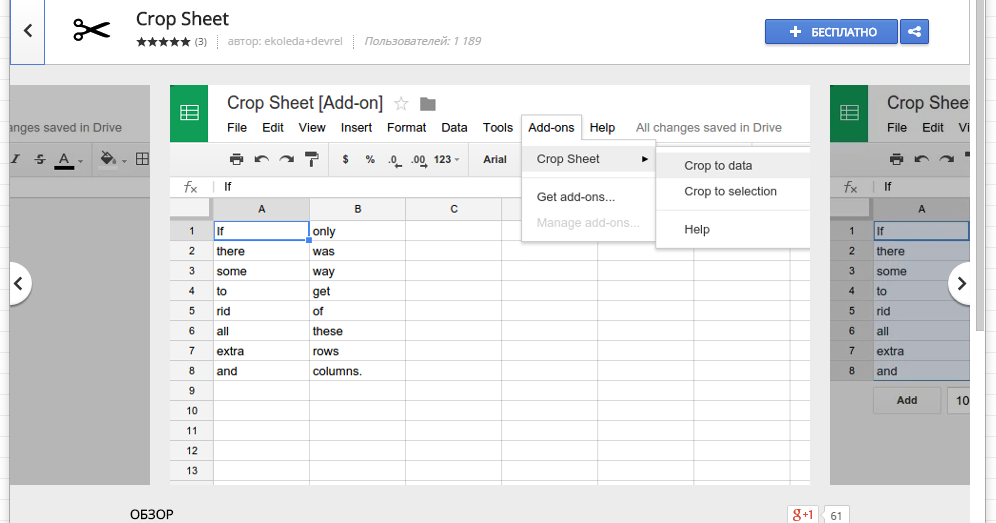Screen dimensions: 996x523
Task: Click borders icon in left screenshot
Action: (x=142, y=159)
